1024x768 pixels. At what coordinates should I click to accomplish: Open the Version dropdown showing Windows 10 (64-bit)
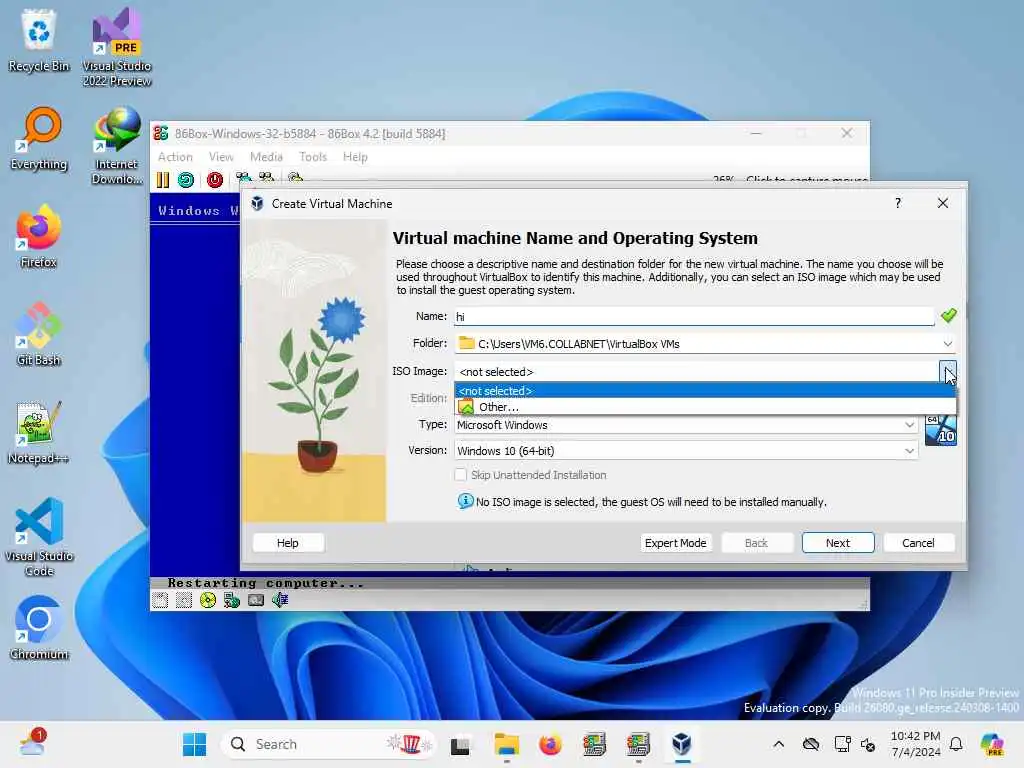686,451
